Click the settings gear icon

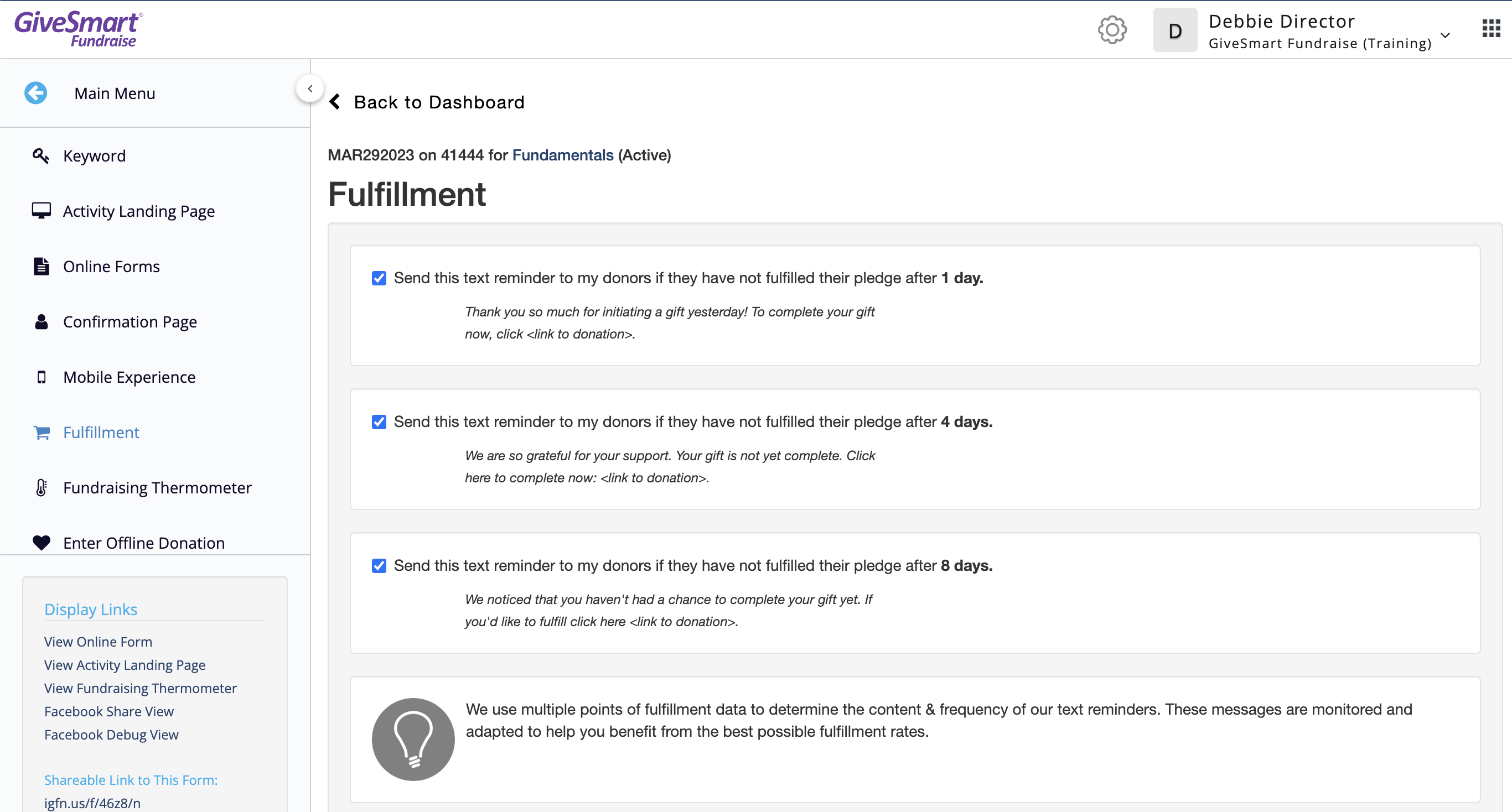1112,29
